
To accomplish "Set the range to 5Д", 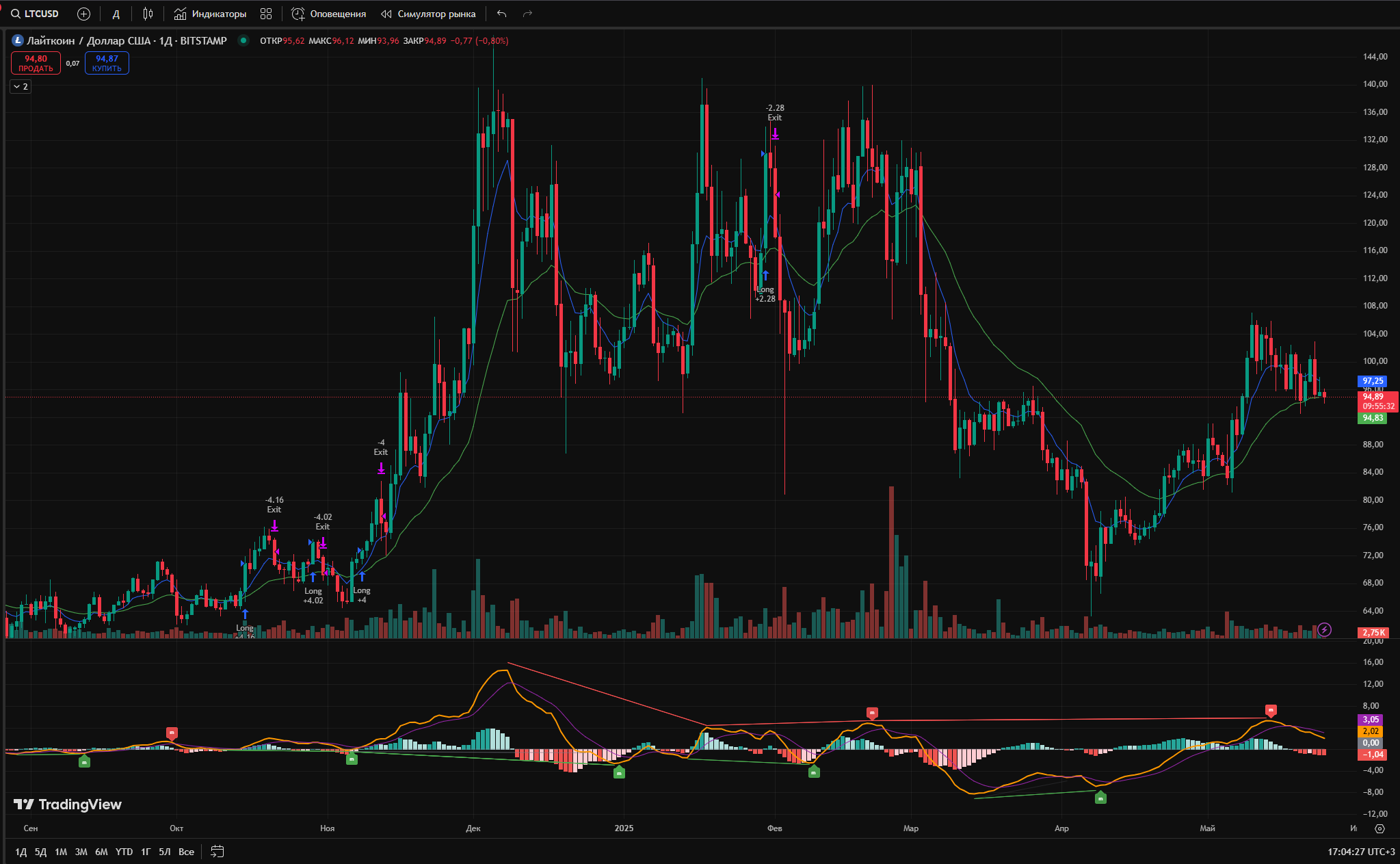I will tap(41, 852).
